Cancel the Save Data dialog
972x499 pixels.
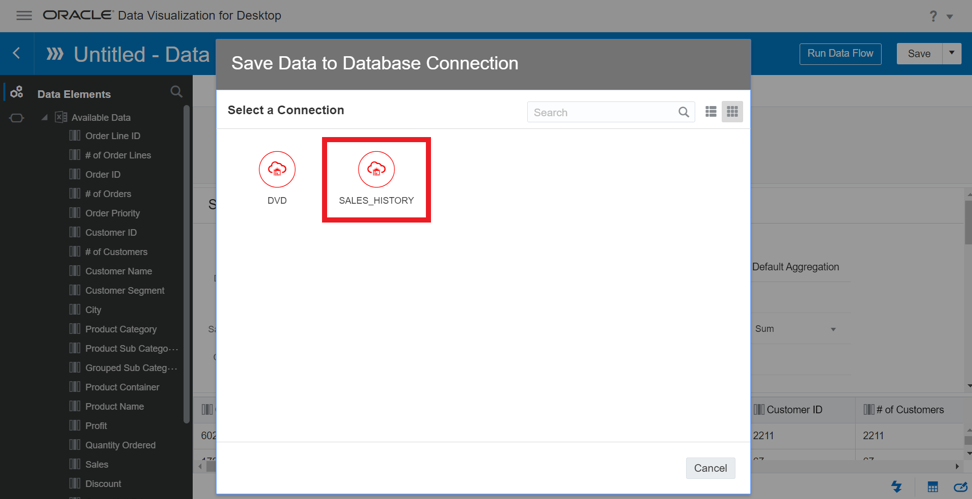click(x=710, y=468)
